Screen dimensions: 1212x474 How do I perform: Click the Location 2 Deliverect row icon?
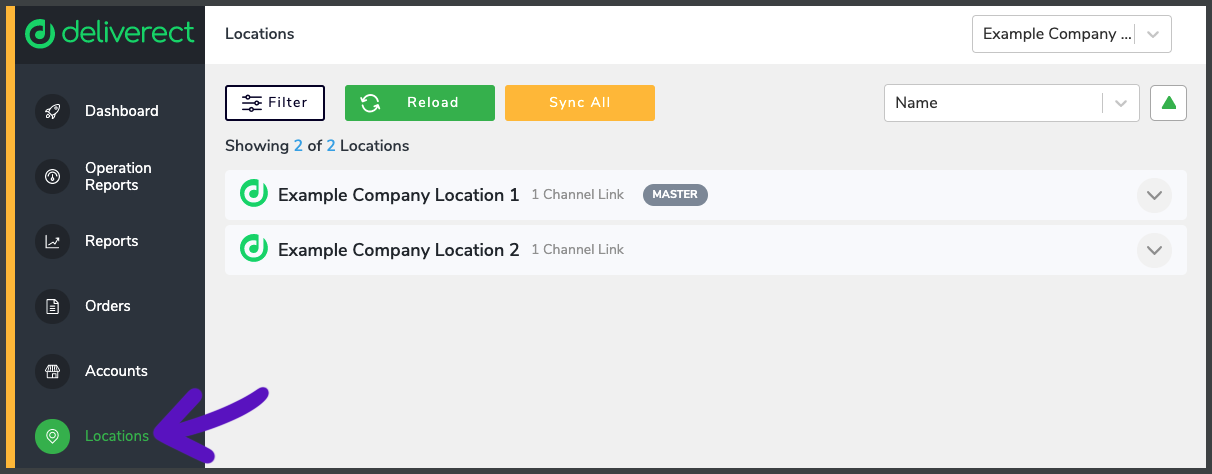[254, 249]
